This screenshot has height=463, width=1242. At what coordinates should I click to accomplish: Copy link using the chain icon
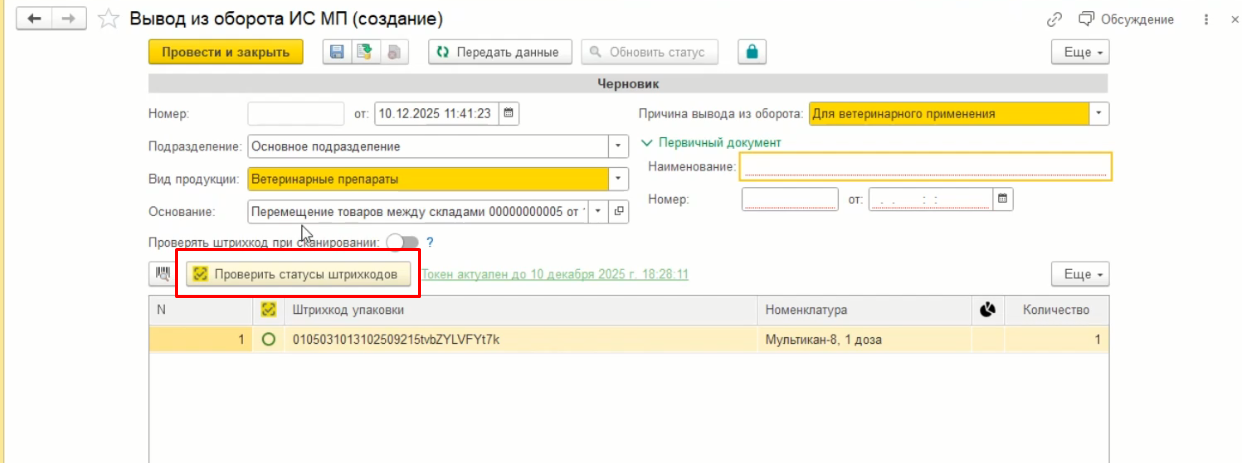tap(1053, 19)
